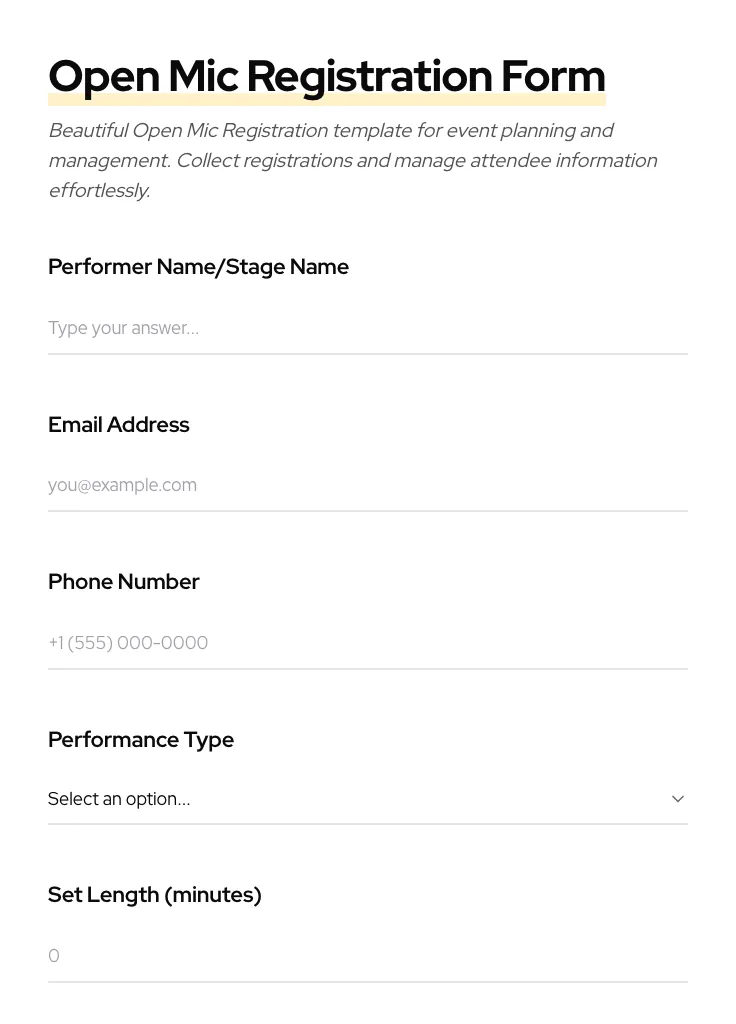Click the "you@example.com" placeholder text
This screenshot has width=736, height=1024.
(x=122, y=485)
